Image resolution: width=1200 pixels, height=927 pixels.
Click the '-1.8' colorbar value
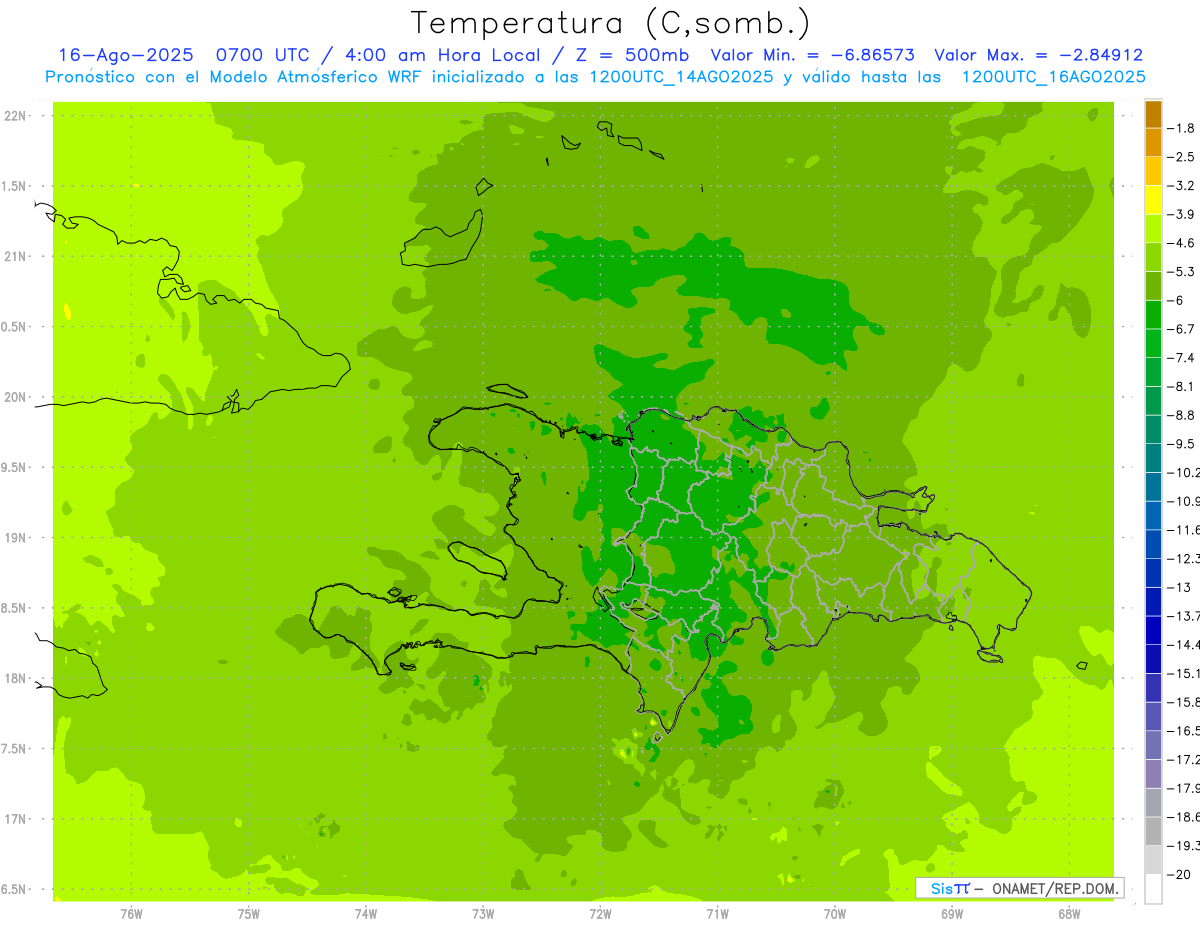pyautogui.click(x=1182, y=128)
